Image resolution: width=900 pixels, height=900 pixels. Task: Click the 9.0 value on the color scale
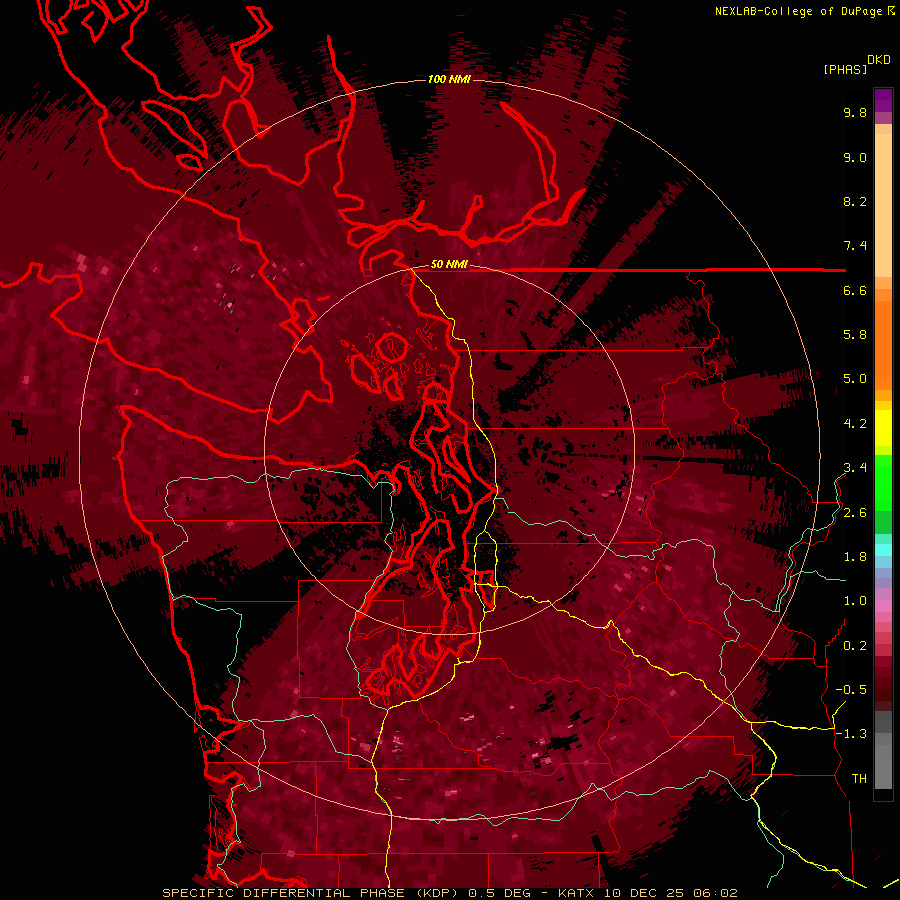point(855,158)
